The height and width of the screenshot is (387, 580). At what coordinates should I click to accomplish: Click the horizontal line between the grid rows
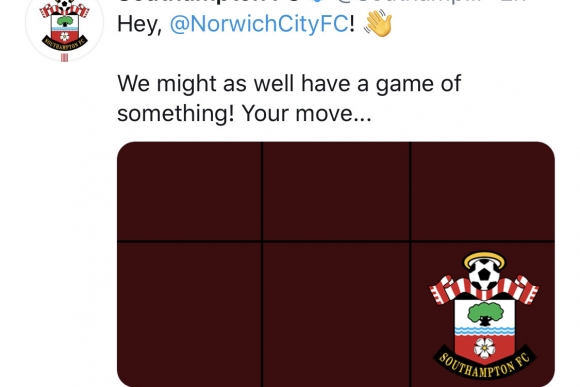tap(336, 242)
